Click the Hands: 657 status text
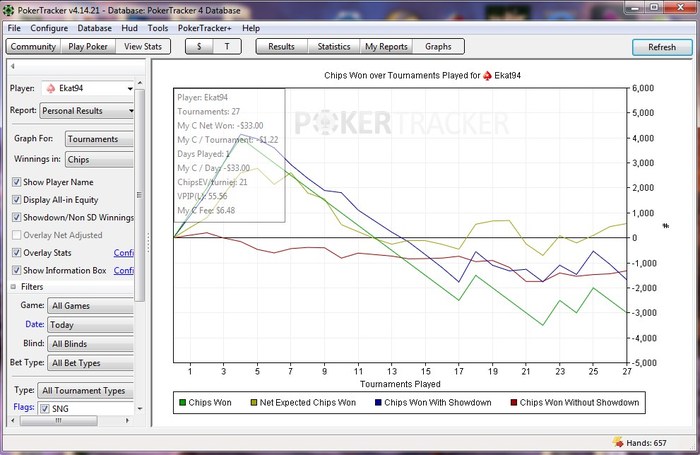The width and height of the screenshot is (700, 455). click(646, 443)
